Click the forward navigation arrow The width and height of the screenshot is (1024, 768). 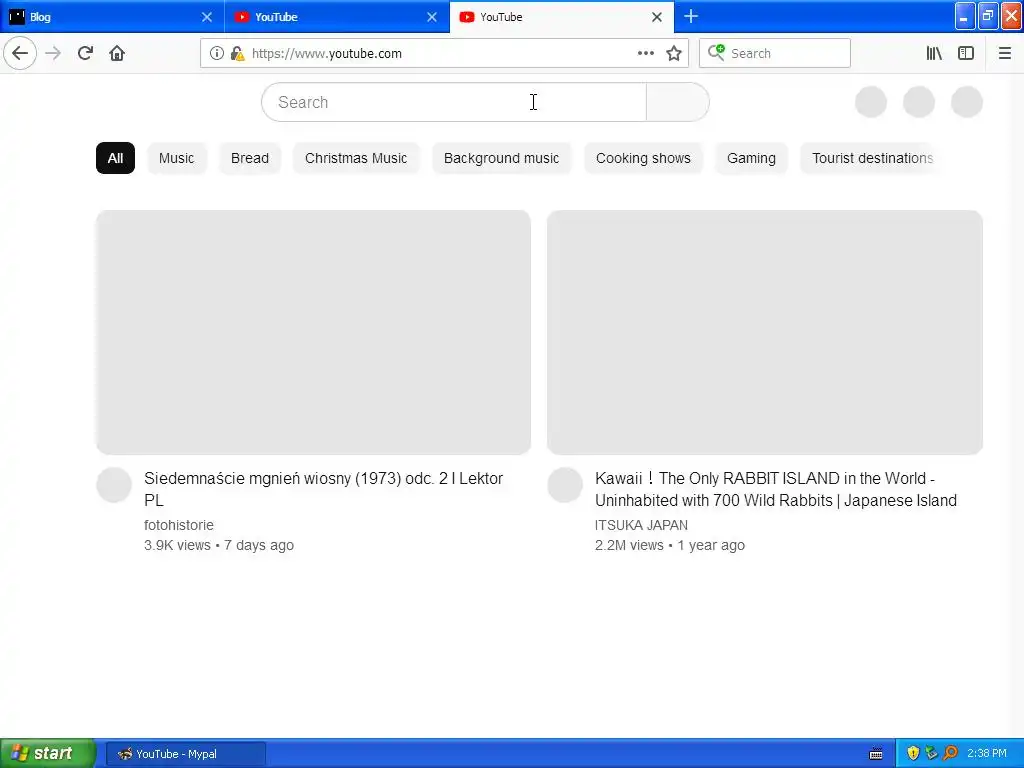tap(53, 53)
